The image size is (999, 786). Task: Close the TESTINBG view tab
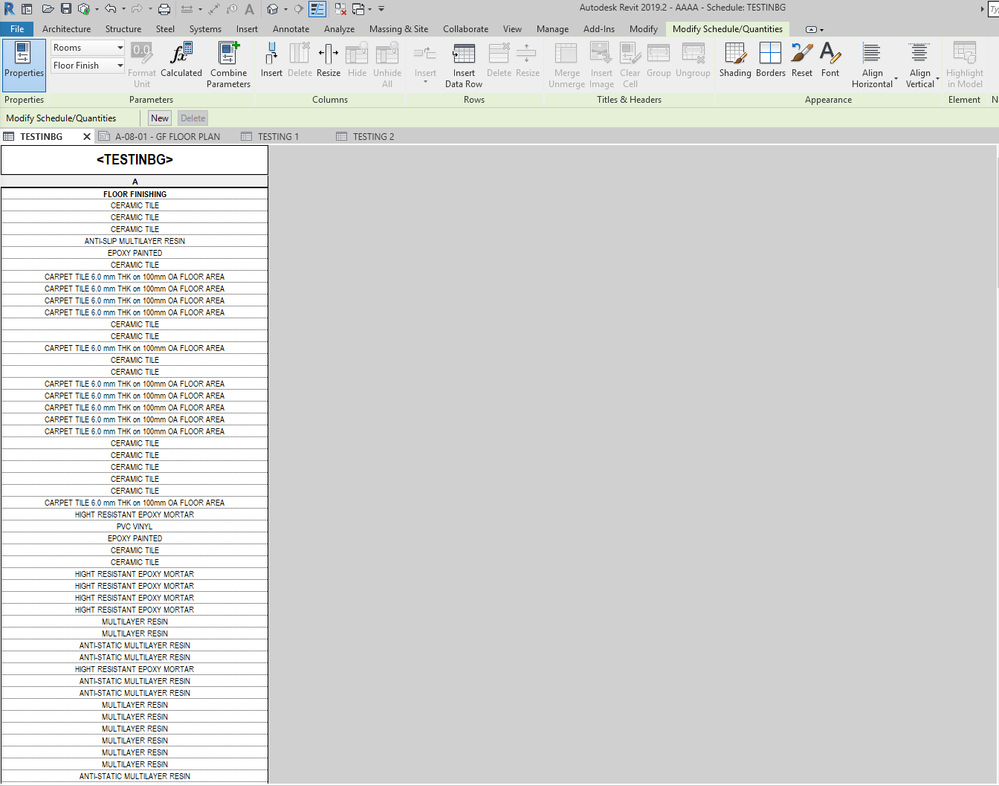point(87,136)
